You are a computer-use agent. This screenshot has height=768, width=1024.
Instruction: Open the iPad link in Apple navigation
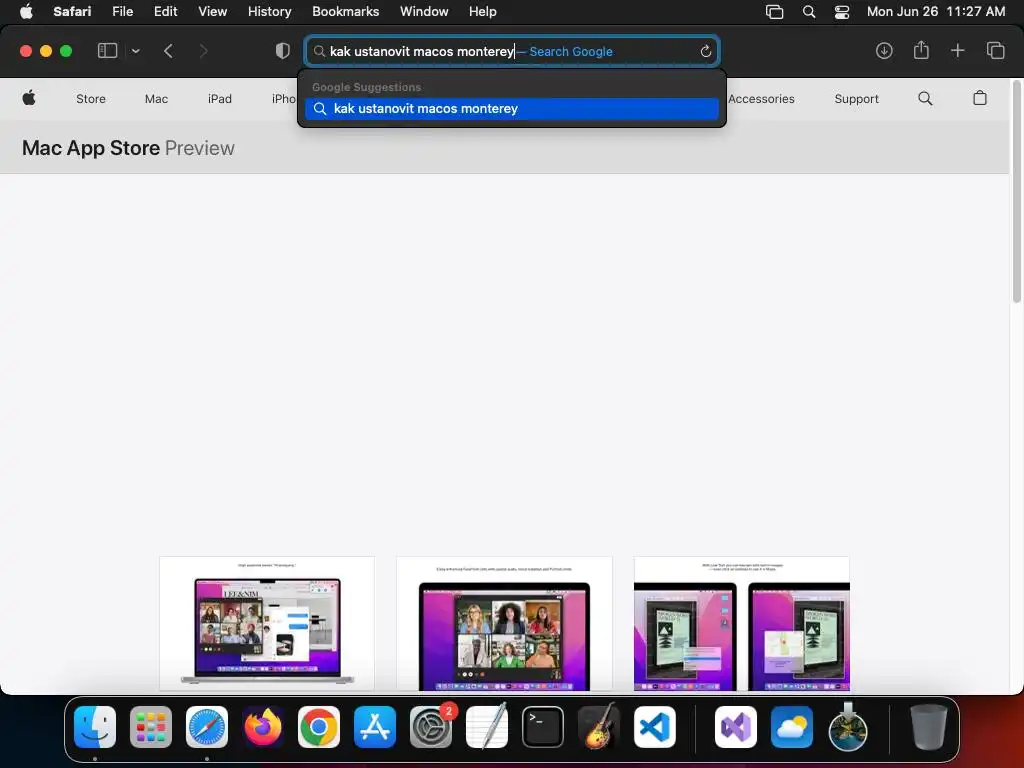tap(219, 99)
